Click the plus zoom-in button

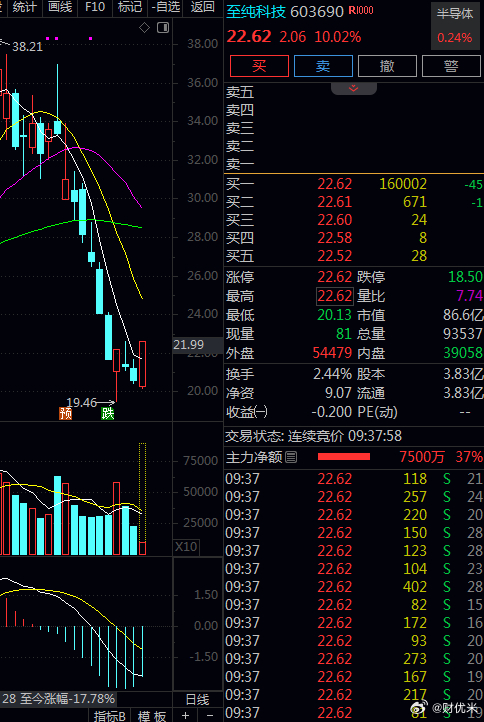coord(185,716)
